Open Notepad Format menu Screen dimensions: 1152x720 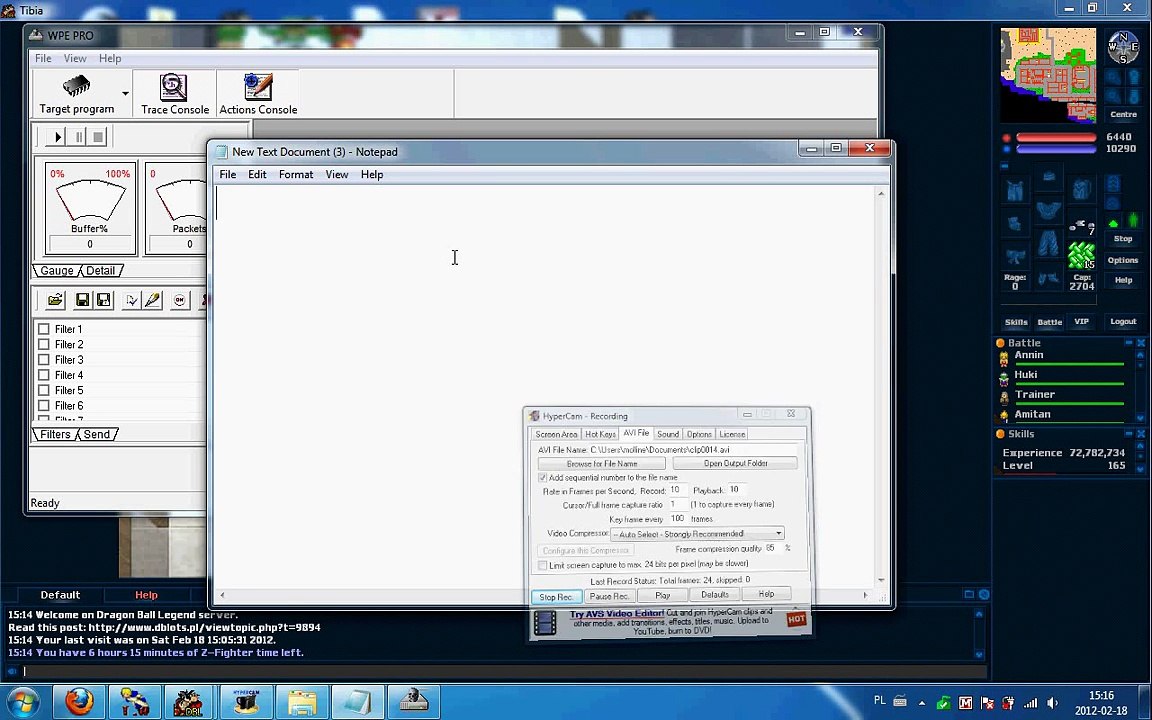[x=296, y=174]
